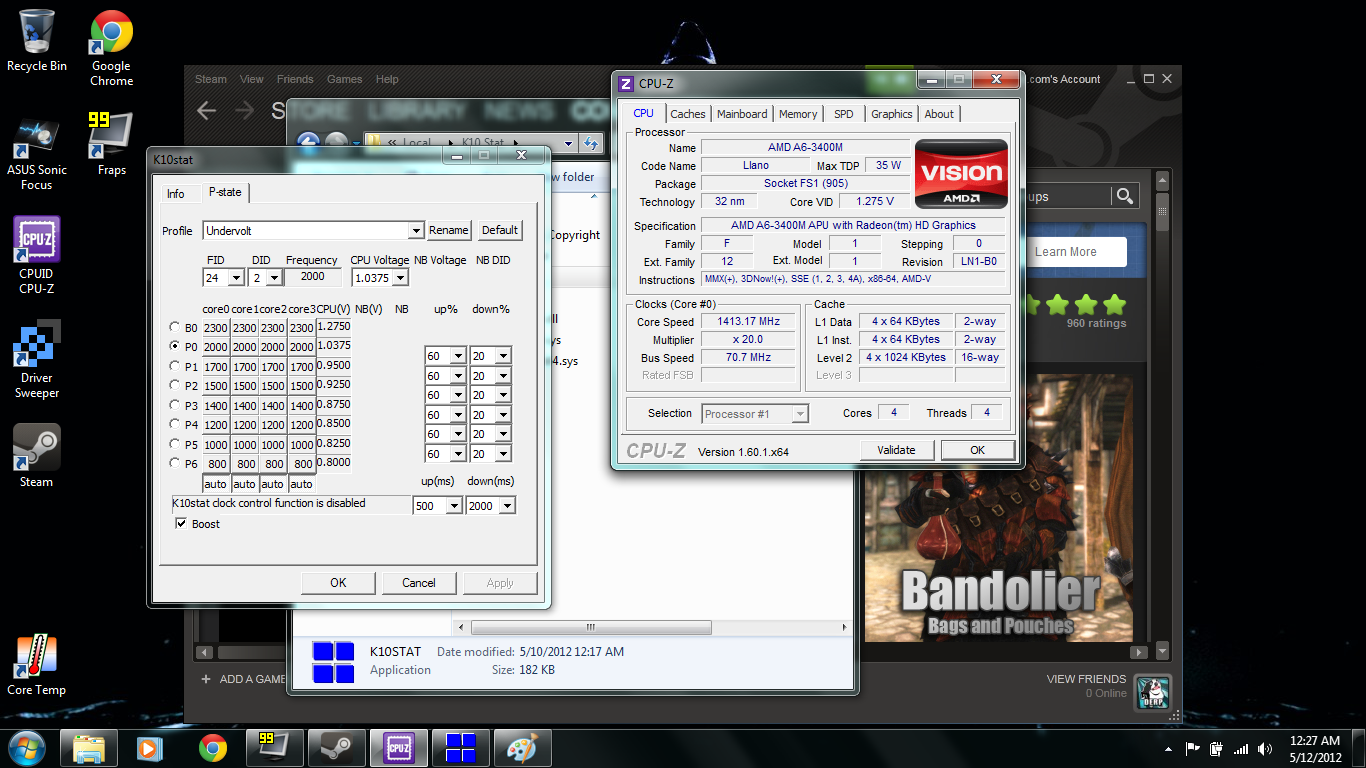Switch to Steam in the taskbar
The image size is (1366, 768).
[x=335, y=747]
